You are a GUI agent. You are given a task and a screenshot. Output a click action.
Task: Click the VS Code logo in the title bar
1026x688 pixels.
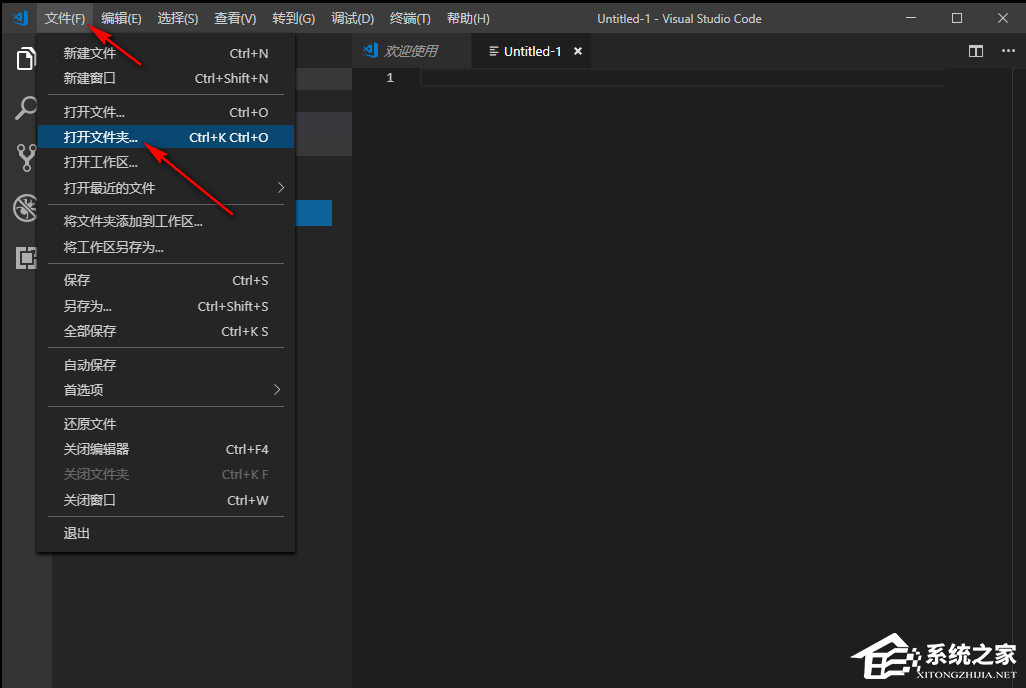click(x=19, y=17)
